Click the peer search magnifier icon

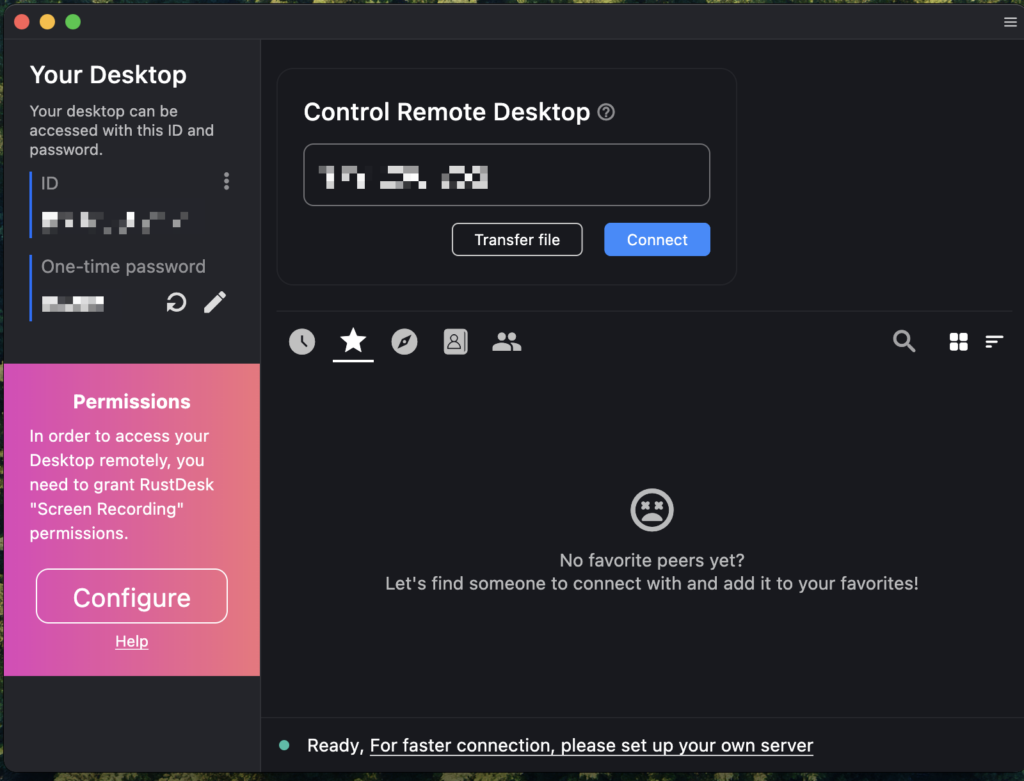pyautogui.click(x=904, y=342)
